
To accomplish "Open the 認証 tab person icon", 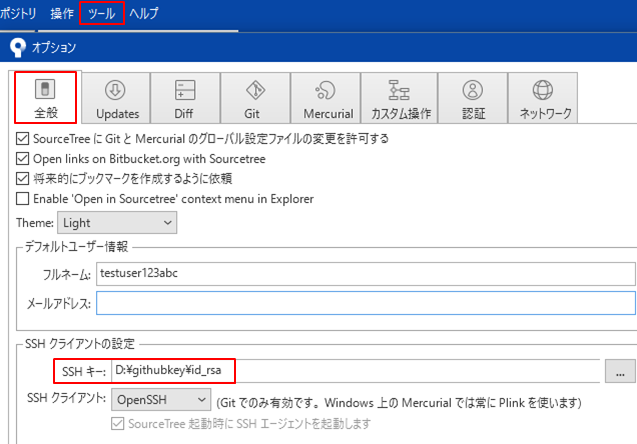I will coord(473,90).
